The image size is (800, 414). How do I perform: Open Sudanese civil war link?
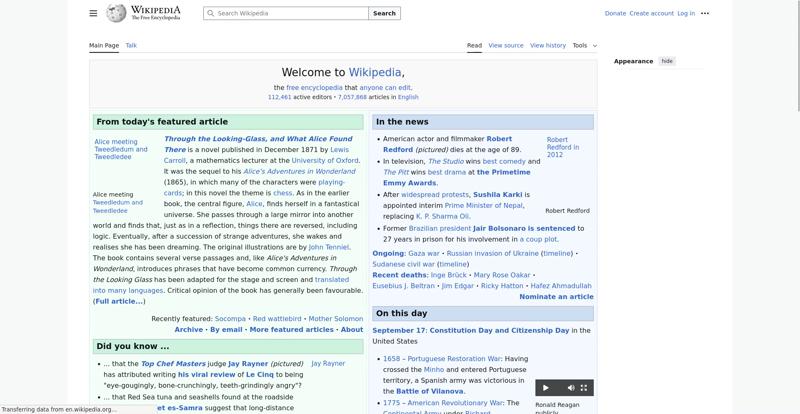[404, 264]
